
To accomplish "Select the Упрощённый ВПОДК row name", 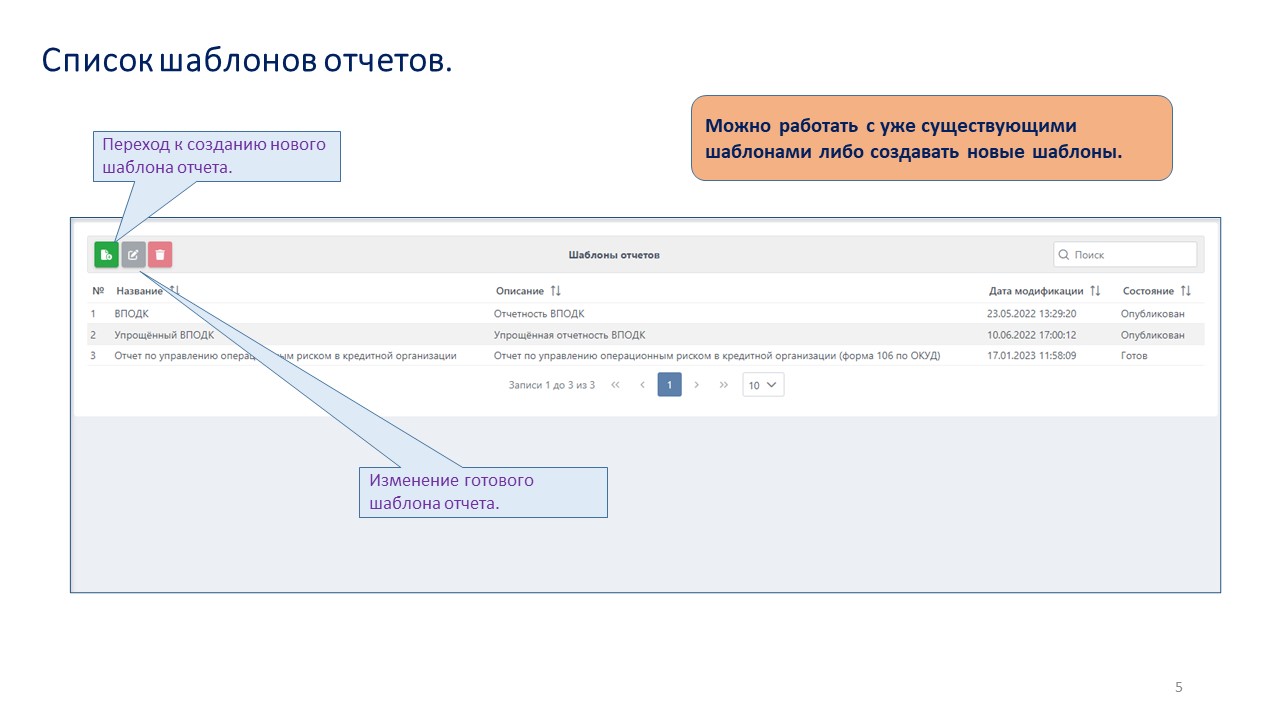I will [164, 335].
